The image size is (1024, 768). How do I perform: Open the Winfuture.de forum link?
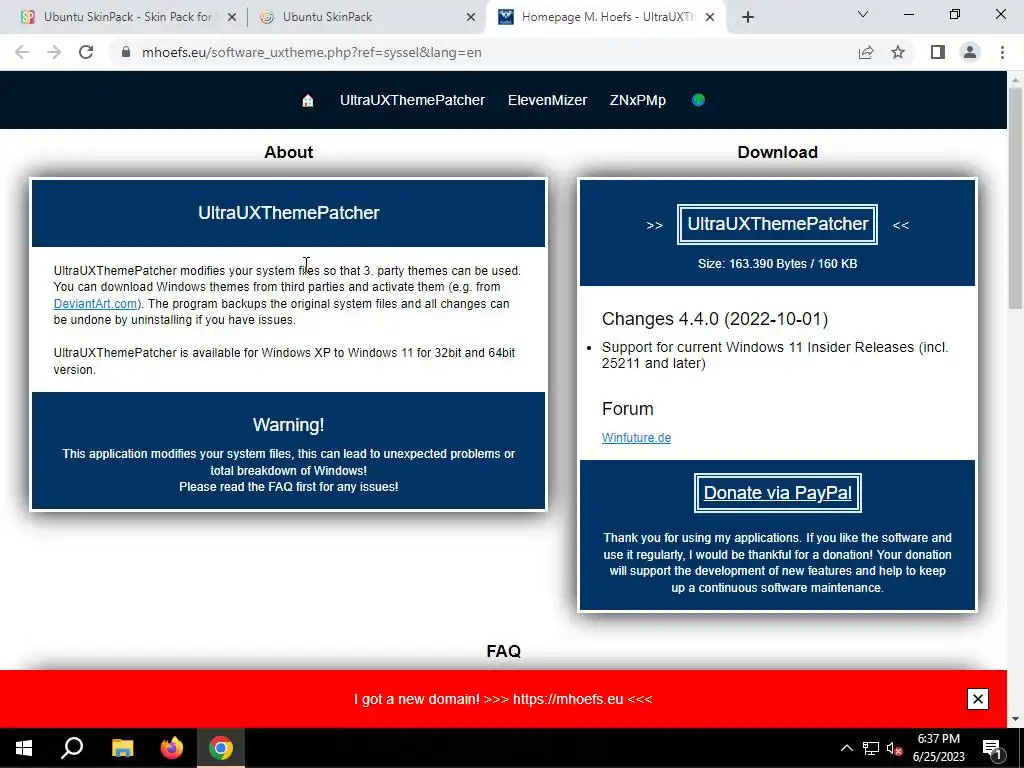pos(636,438)
